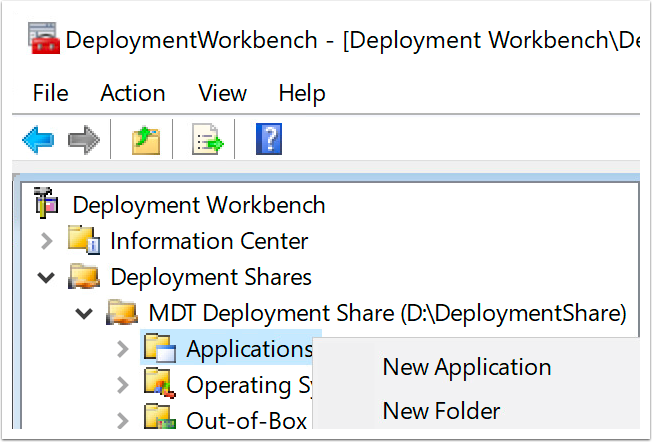Click the Deployment Workbench root node icon

point(46,203)
